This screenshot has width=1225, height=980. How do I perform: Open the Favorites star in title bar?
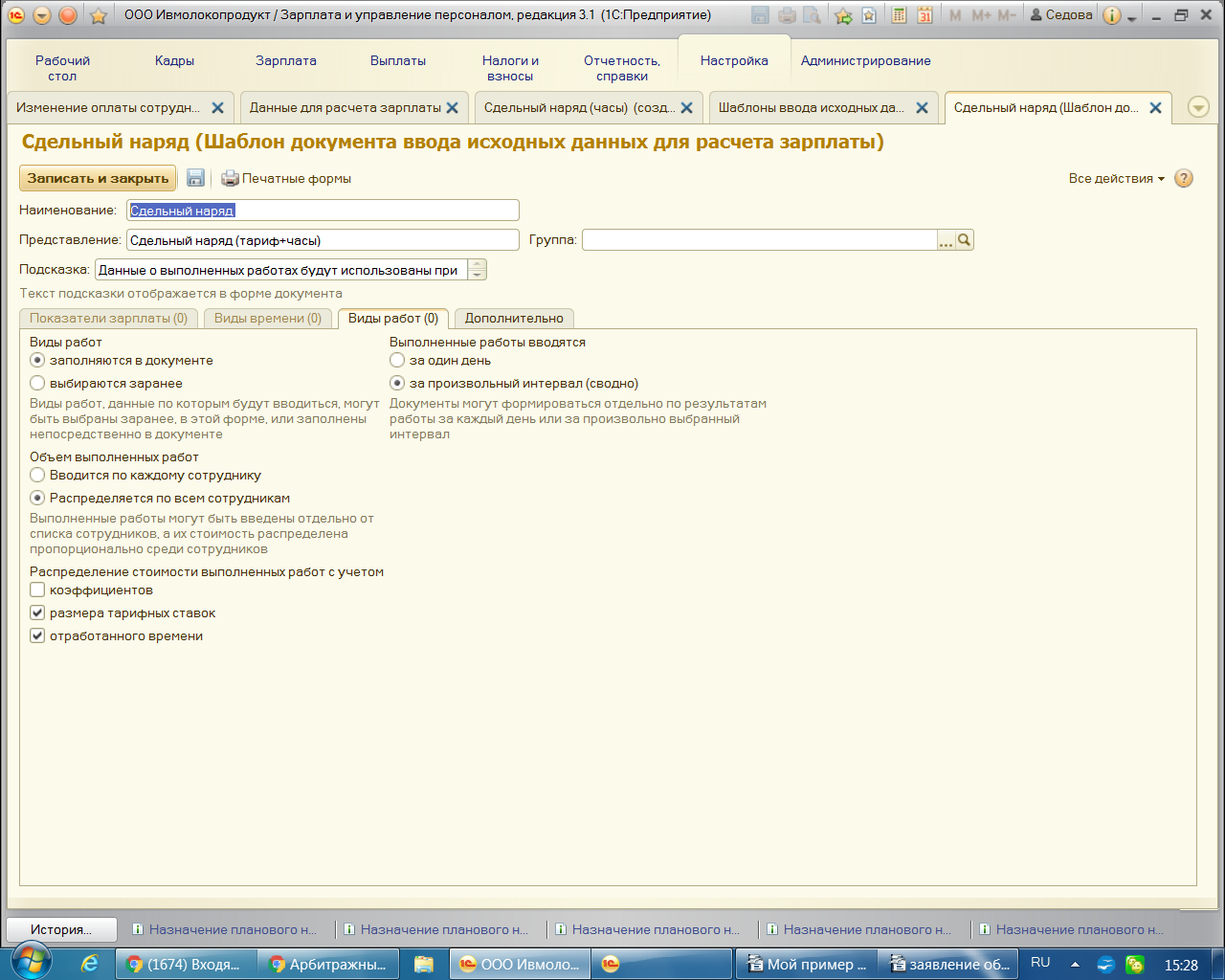click(x=98, y=15)
